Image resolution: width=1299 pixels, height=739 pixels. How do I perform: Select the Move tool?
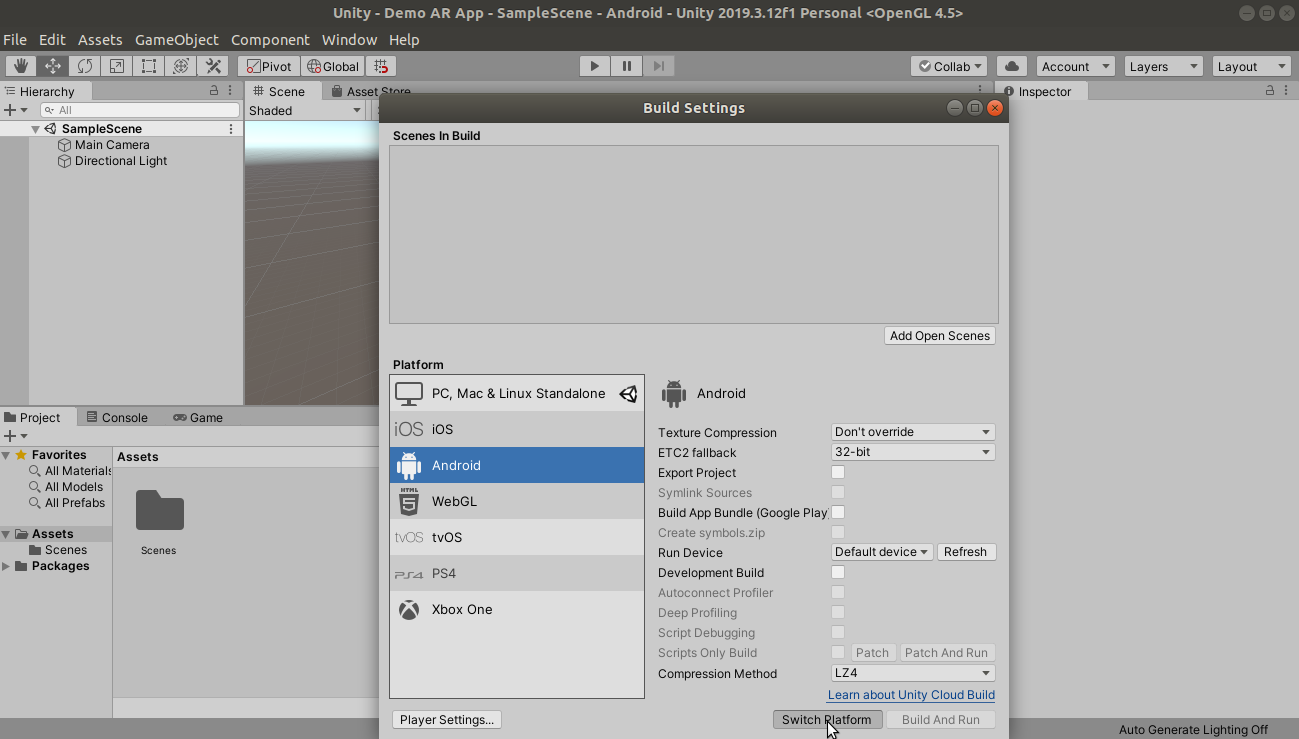(53, 66)
